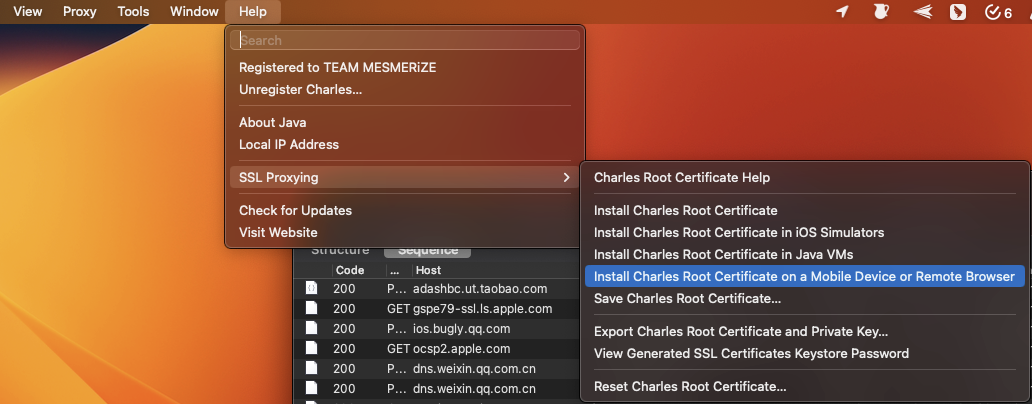Choose Check for Updates
Screen dimensions: 1032x404
pos(295,211)
